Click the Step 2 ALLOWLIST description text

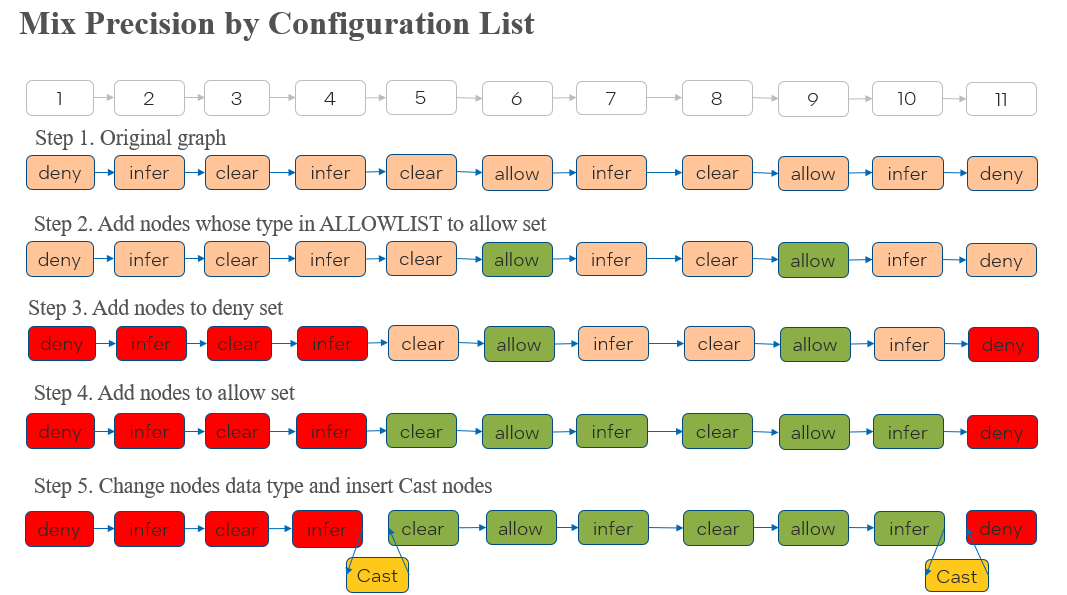click(290, 224)
